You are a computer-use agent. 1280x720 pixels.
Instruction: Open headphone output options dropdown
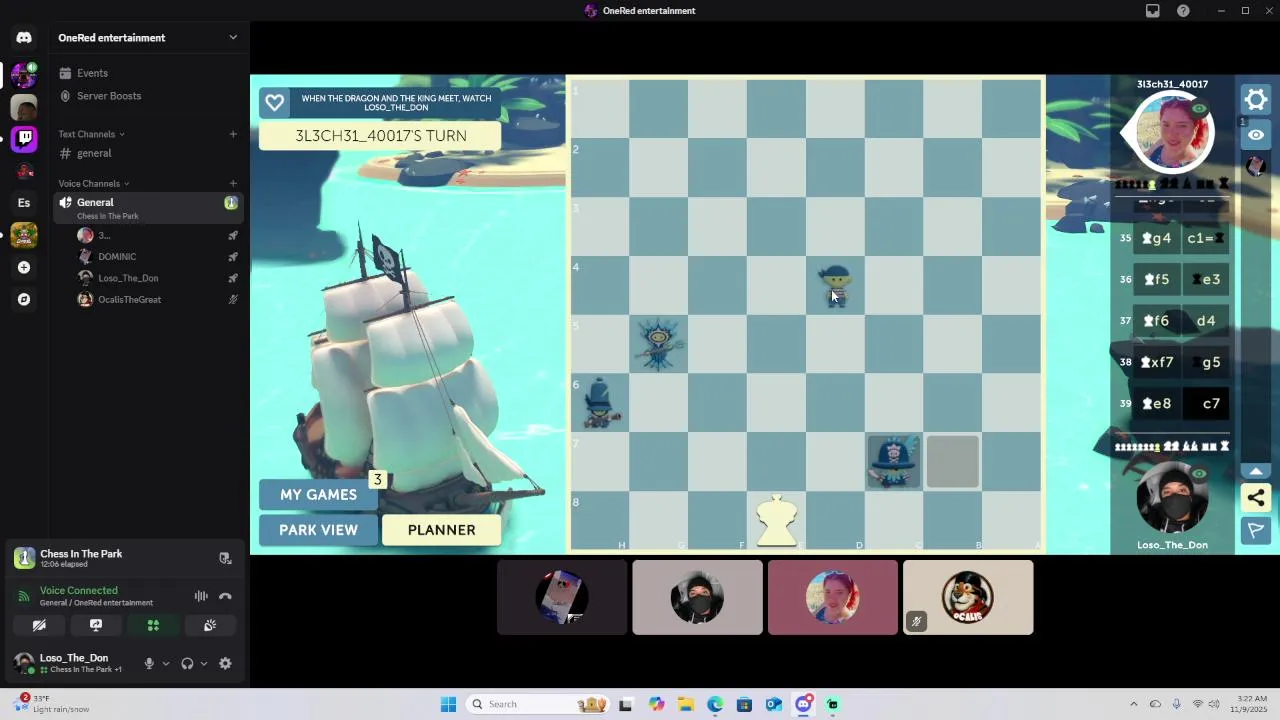click(203, 663)
